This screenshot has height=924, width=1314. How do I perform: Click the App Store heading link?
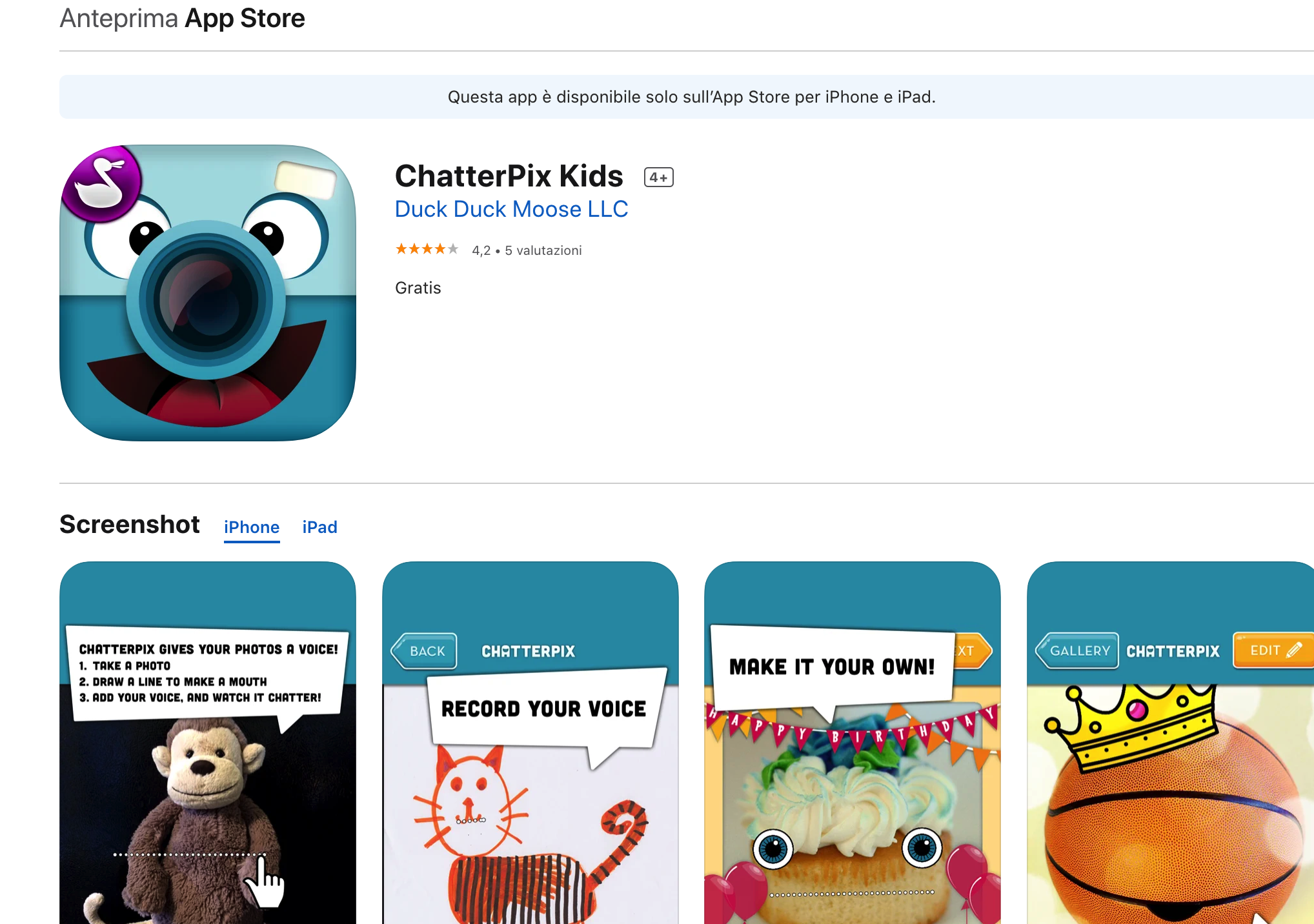(245, 18)
